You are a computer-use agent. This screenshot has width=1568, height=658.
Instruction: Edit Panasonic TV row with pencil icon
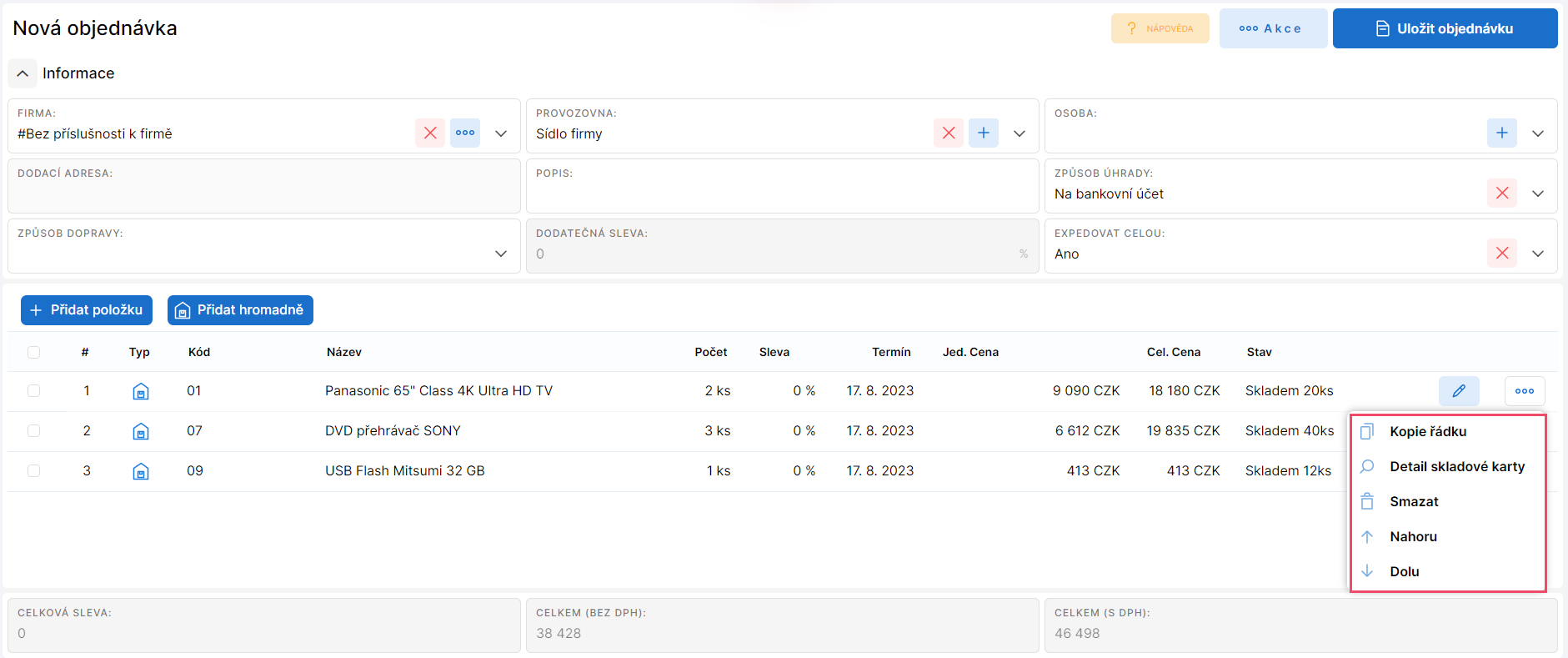(1459, 390)
